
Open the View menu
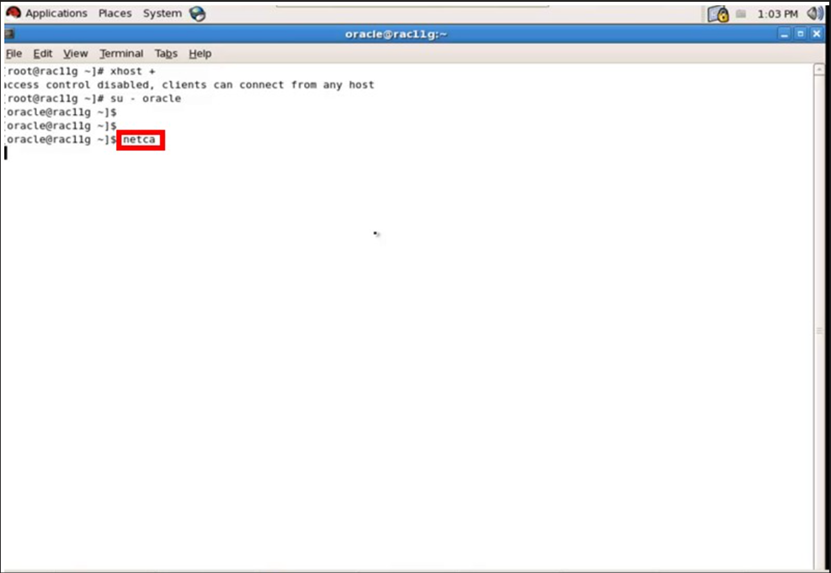75,54
